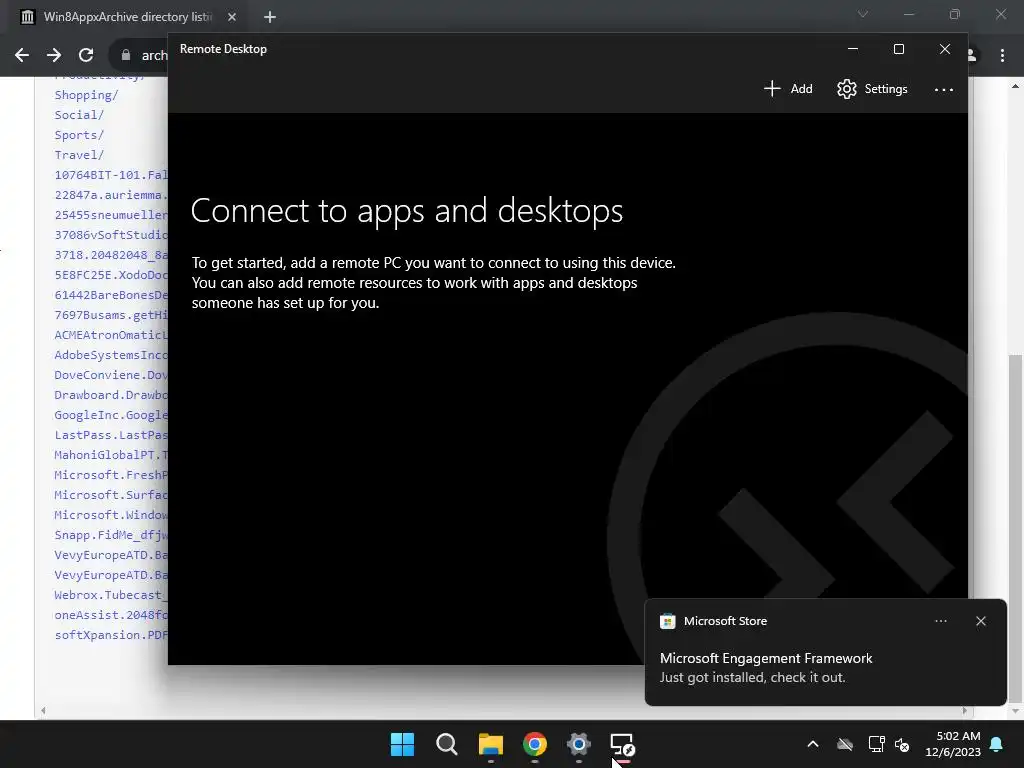Click the network display tray icon
The image size is (1024, 768).
pos(876,744)
